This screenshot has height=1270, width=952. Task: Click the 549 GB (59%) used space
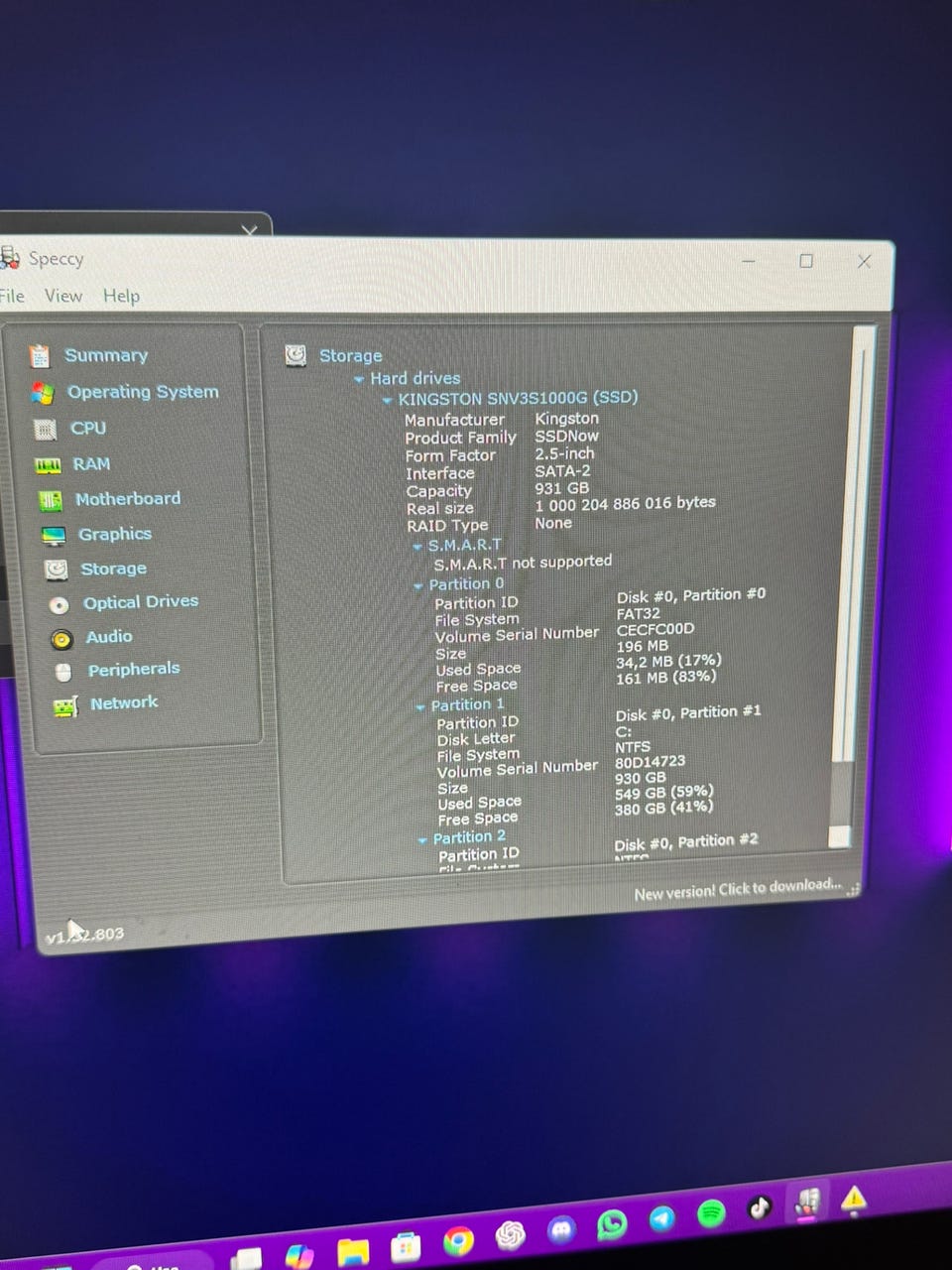point(663,793)
